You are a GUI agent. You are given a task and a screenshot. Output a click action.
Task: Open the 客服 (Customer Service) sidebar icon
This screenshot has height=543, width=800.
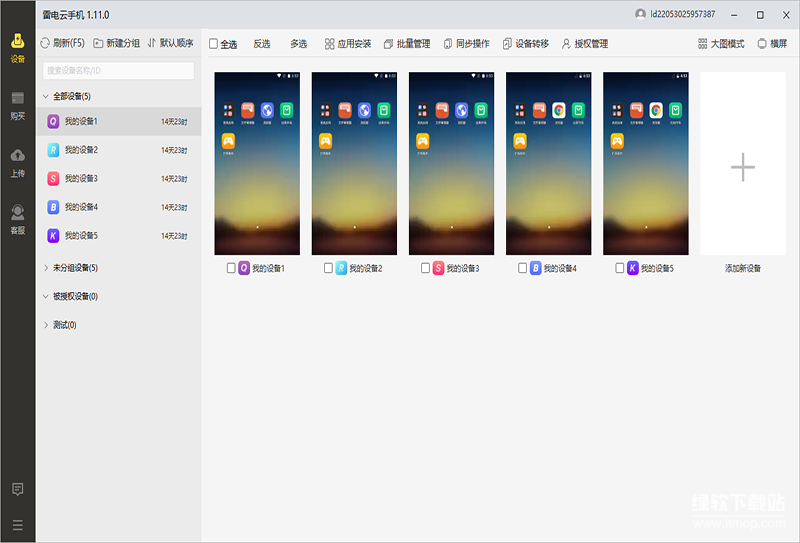pyautogui.click(x=17, y=218)
